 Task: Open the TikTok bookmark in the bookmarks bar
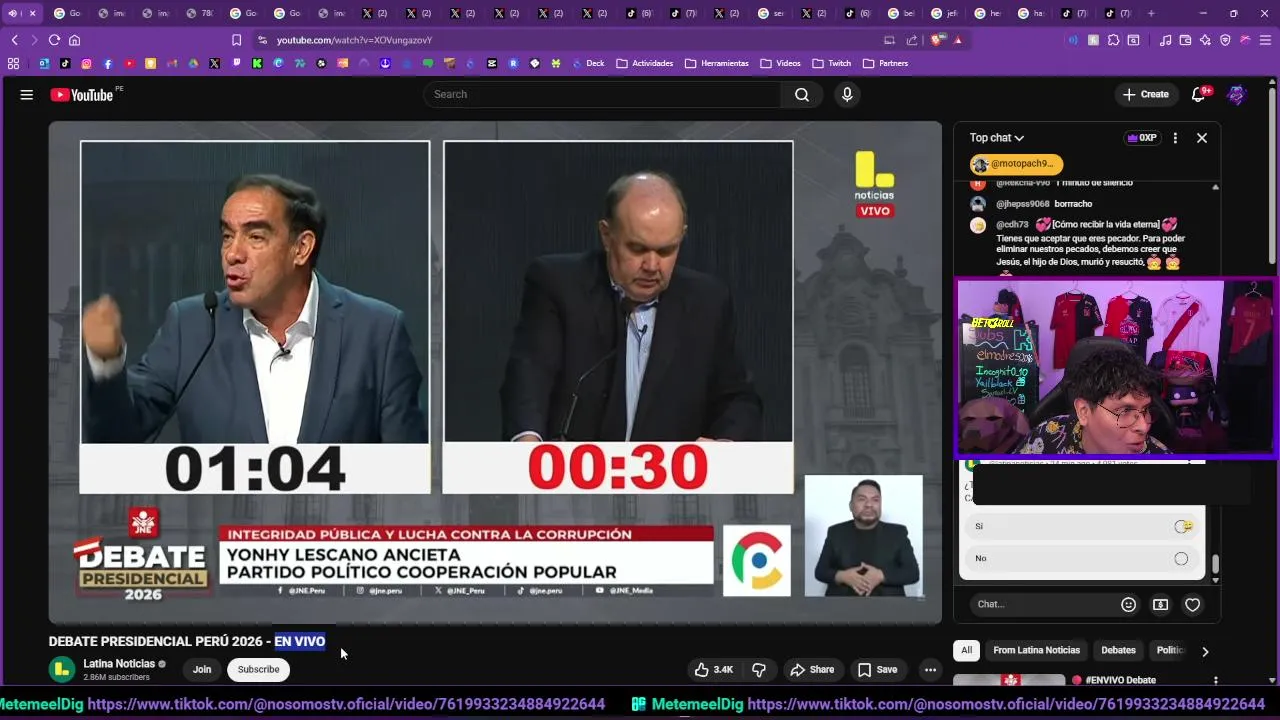65,63
